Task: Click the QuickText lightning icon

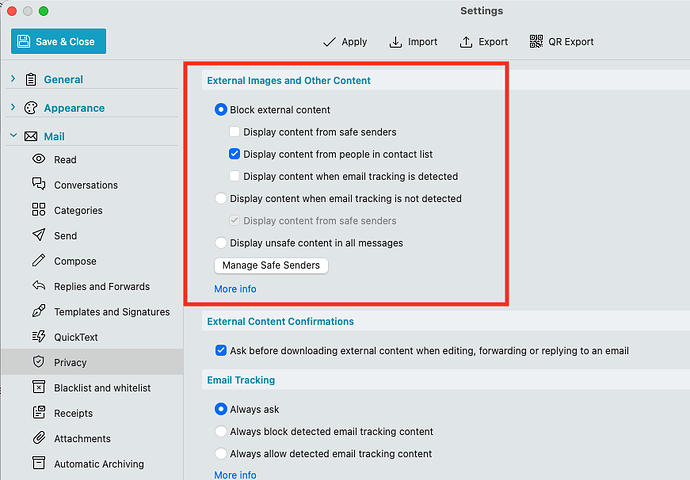Action: [39, 337]
